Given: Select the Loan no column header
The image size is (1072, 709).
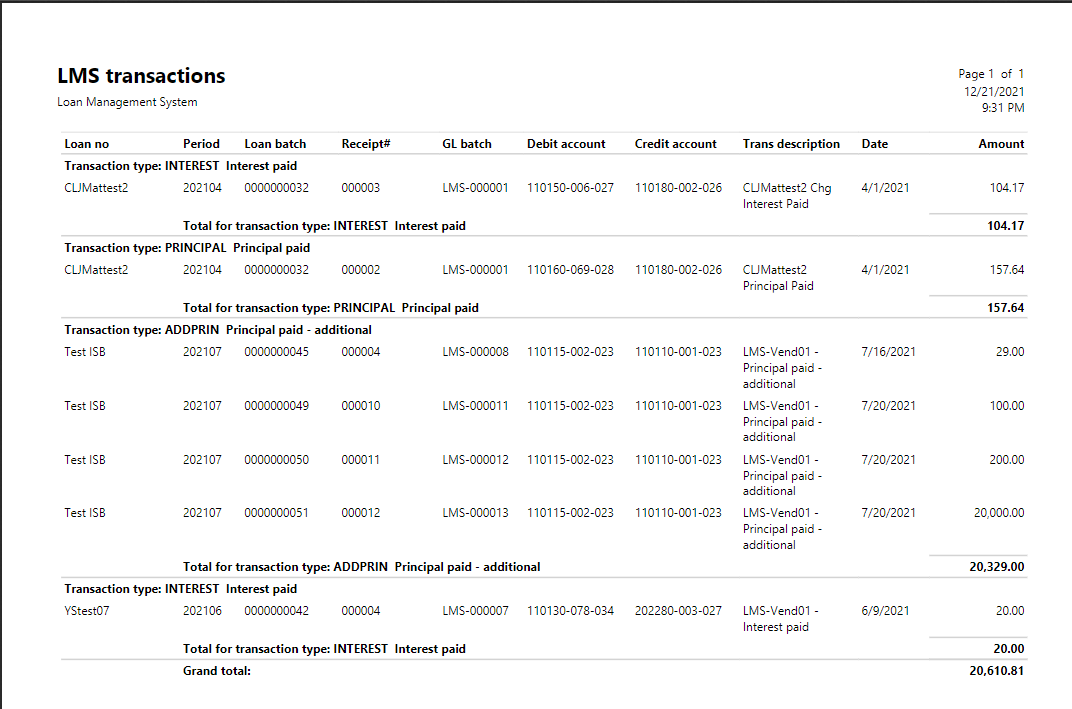Looking at the screenshot, I should tap(83, 143).
